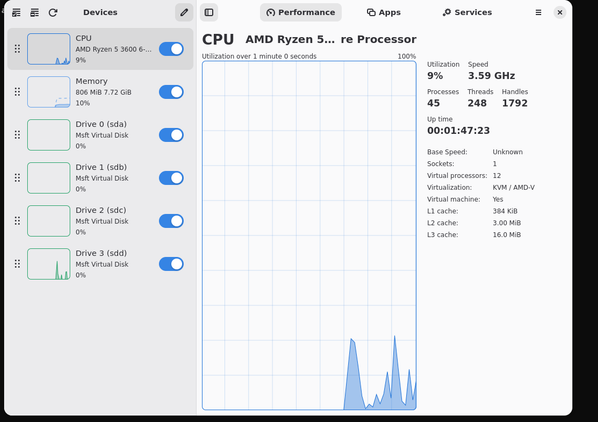
Task: Switch to the Apps tab
Action: [x=384, y=13]
